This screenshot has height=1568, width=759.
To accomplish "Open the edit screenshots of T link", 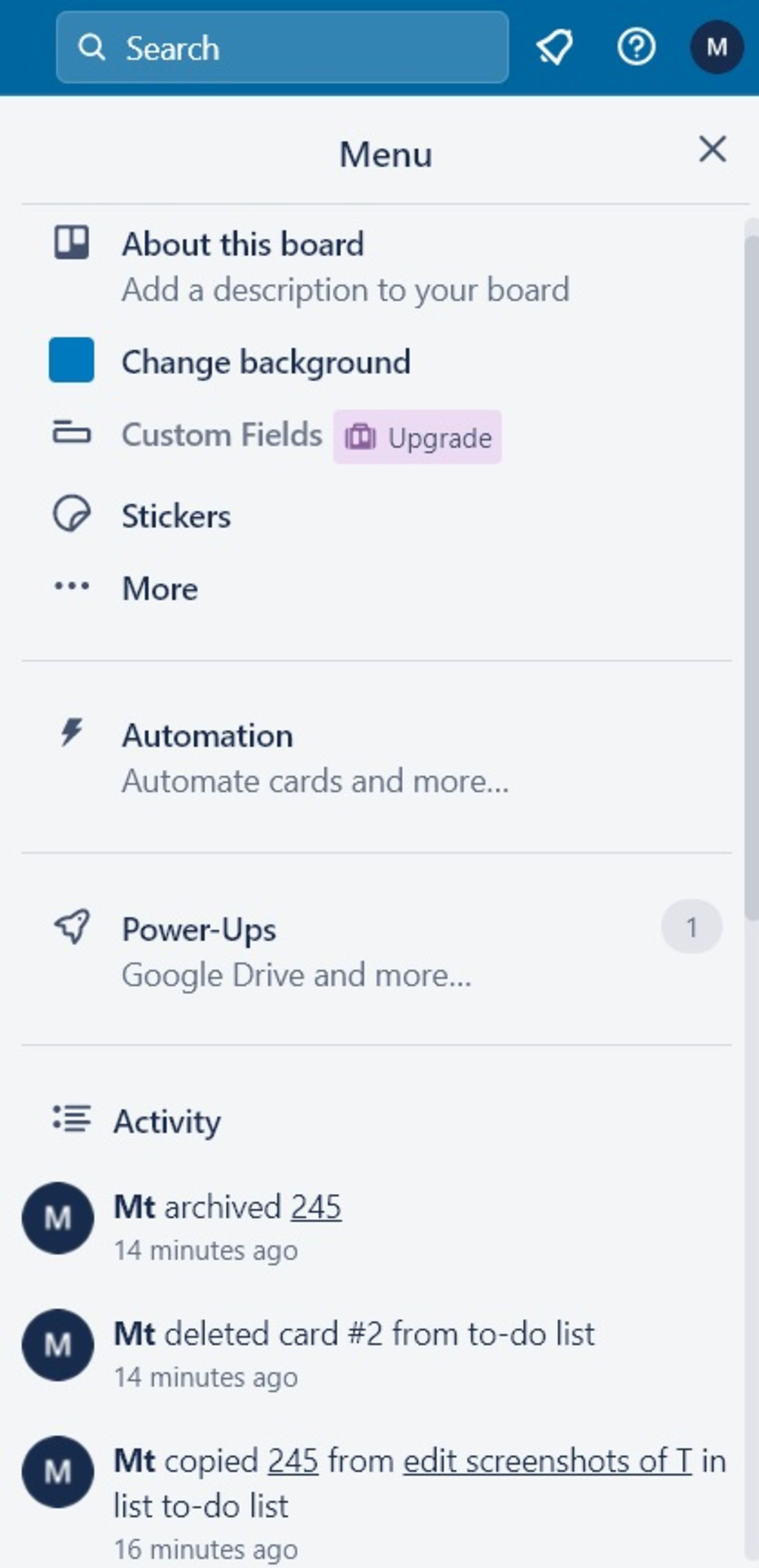I will point(548,1461).
